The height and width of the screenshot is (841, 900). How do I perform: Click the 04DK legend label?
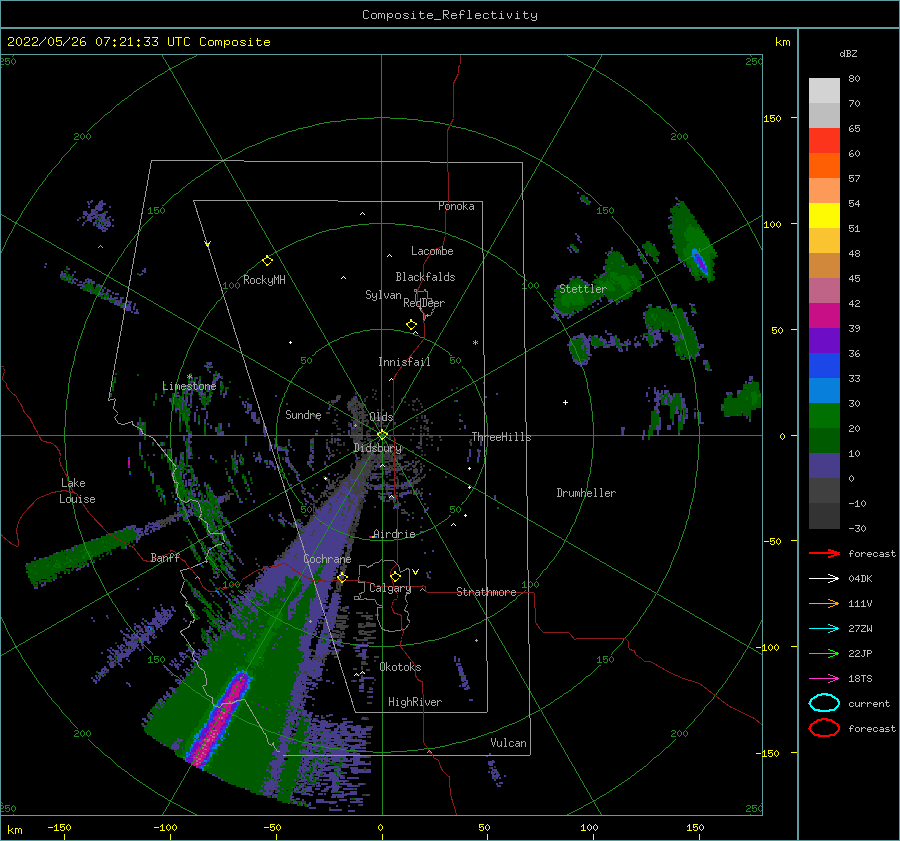860,579
